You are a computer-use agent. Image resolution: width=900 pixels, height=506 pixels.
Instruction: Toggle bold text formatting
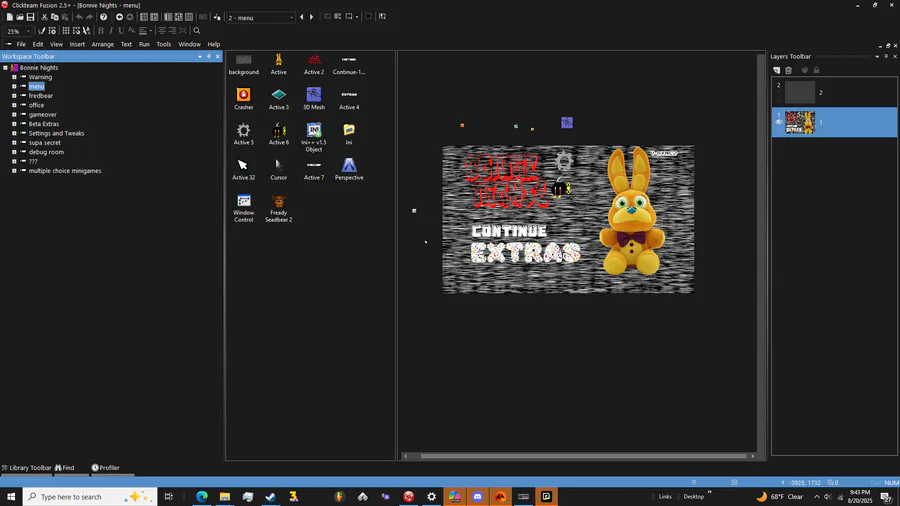tap(101, 31)
